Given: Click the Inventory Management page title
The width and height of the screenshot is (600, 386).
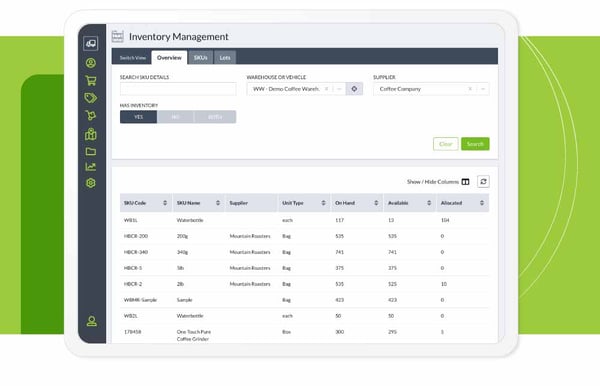Looking at the screenshot, I should 179,37.
